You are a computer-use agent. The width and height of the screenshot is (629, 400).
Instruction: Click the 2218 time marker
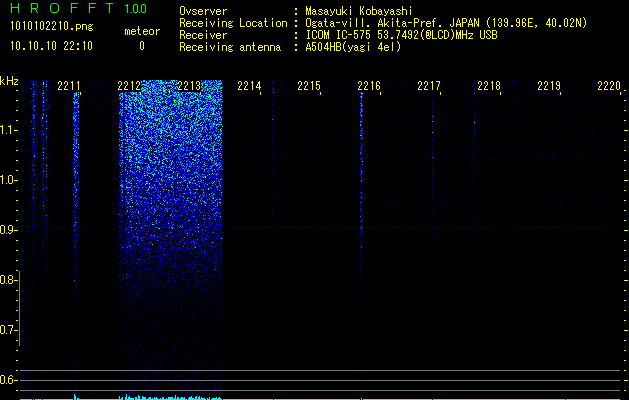point(489,86)
